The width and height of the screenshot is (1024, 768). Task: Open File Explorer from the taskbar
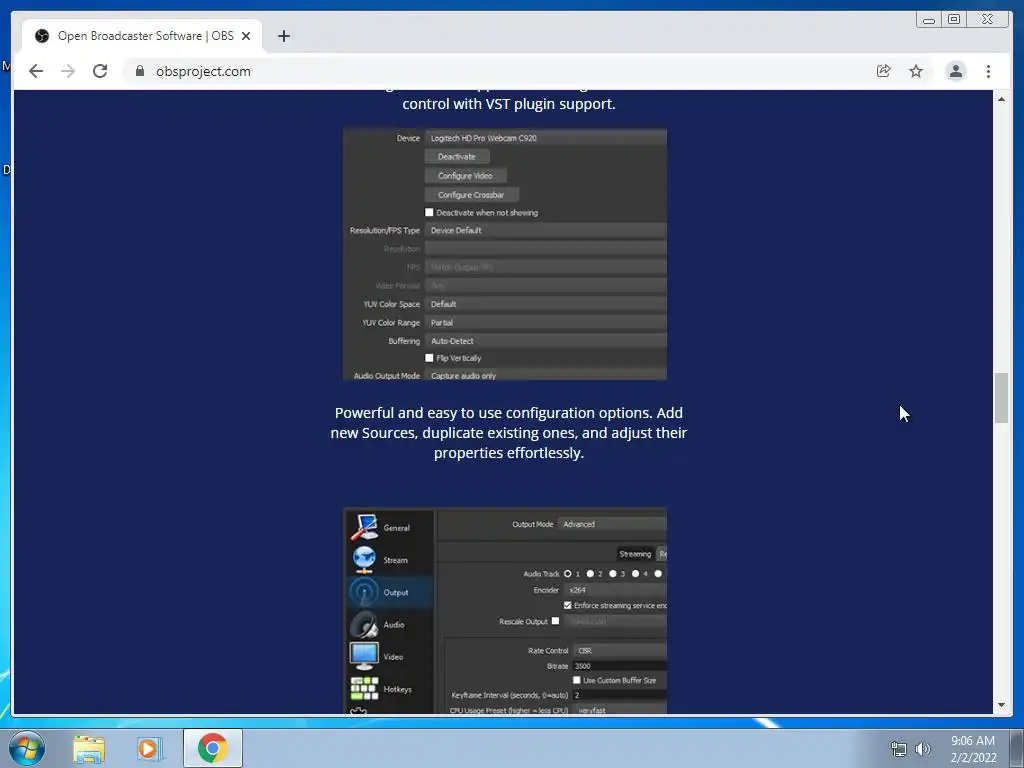pos(89,749)
